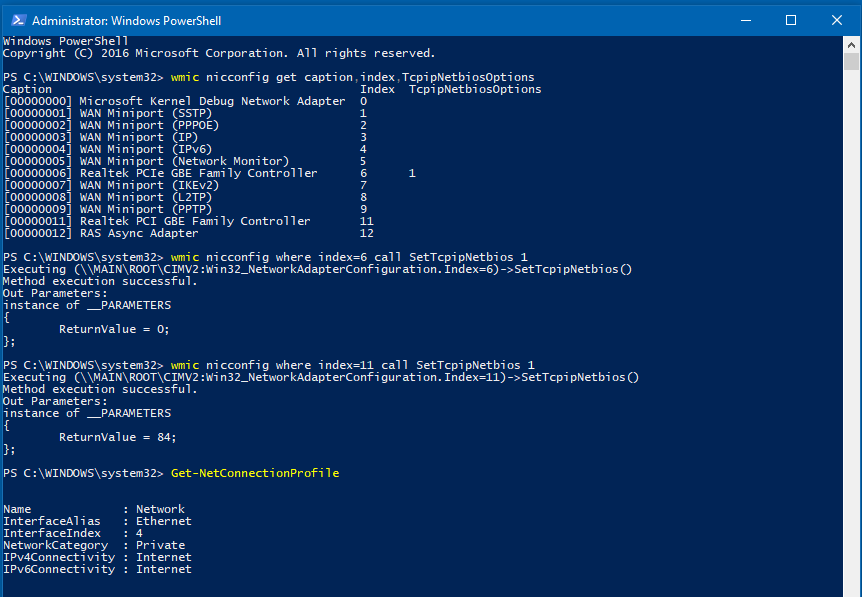The width and height of the screenshot is (862, 597).
Task: Maximize the PowerShell window
Action: click(790, 20)
